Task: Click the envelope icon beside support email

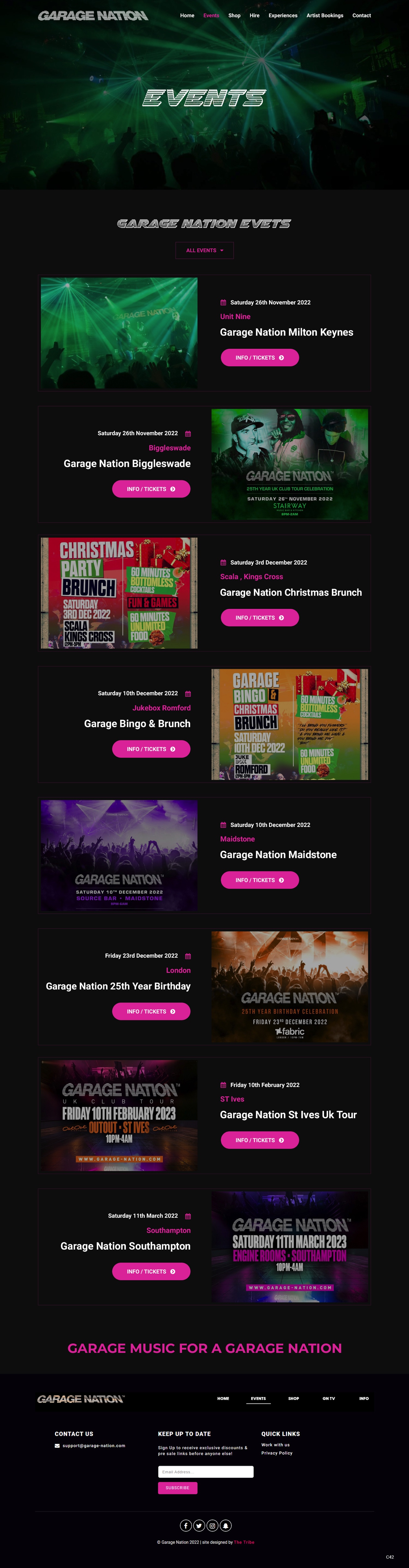Action: (57, 1446)
